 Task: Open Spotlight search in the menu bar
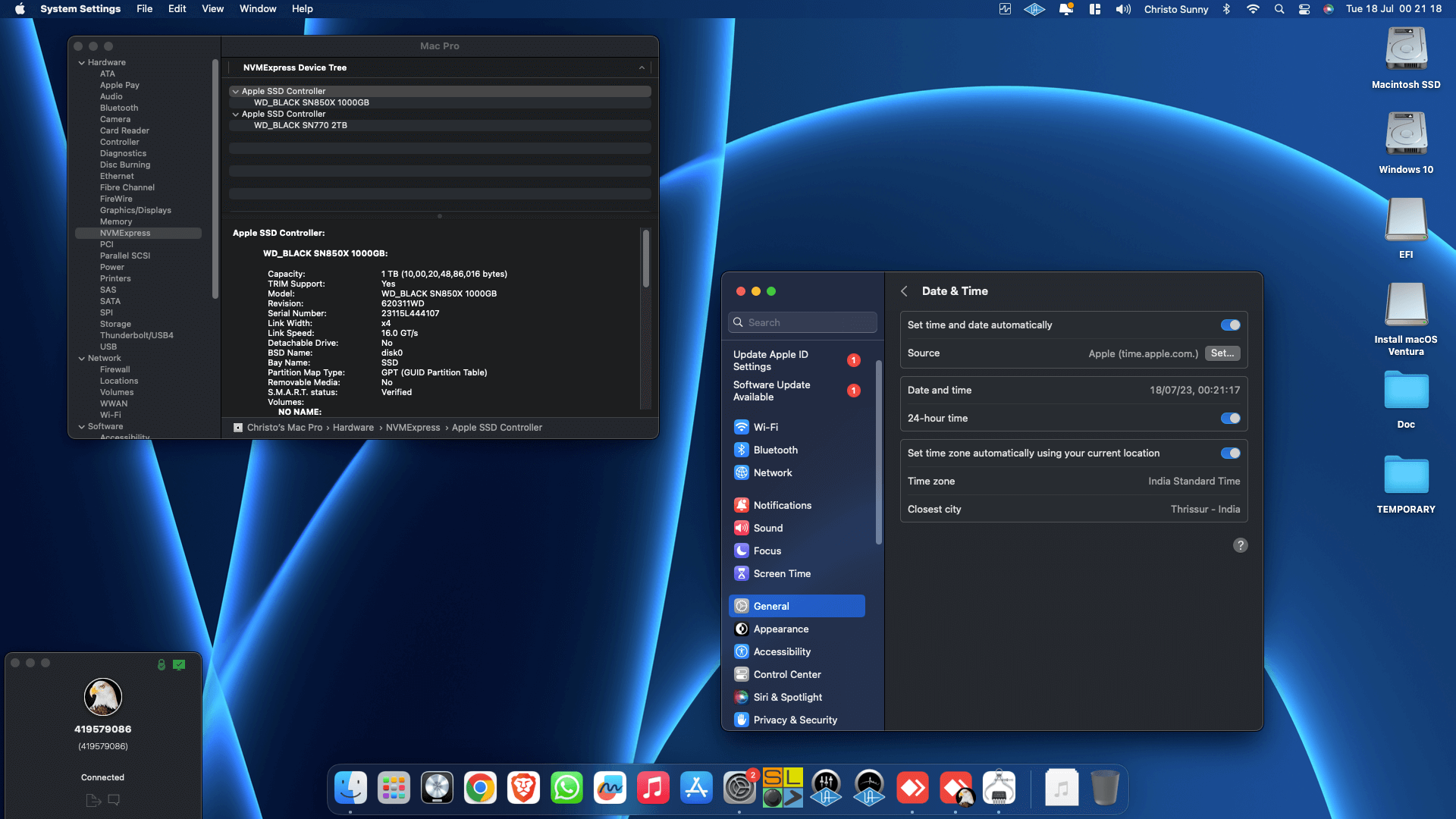point(1279,9)
